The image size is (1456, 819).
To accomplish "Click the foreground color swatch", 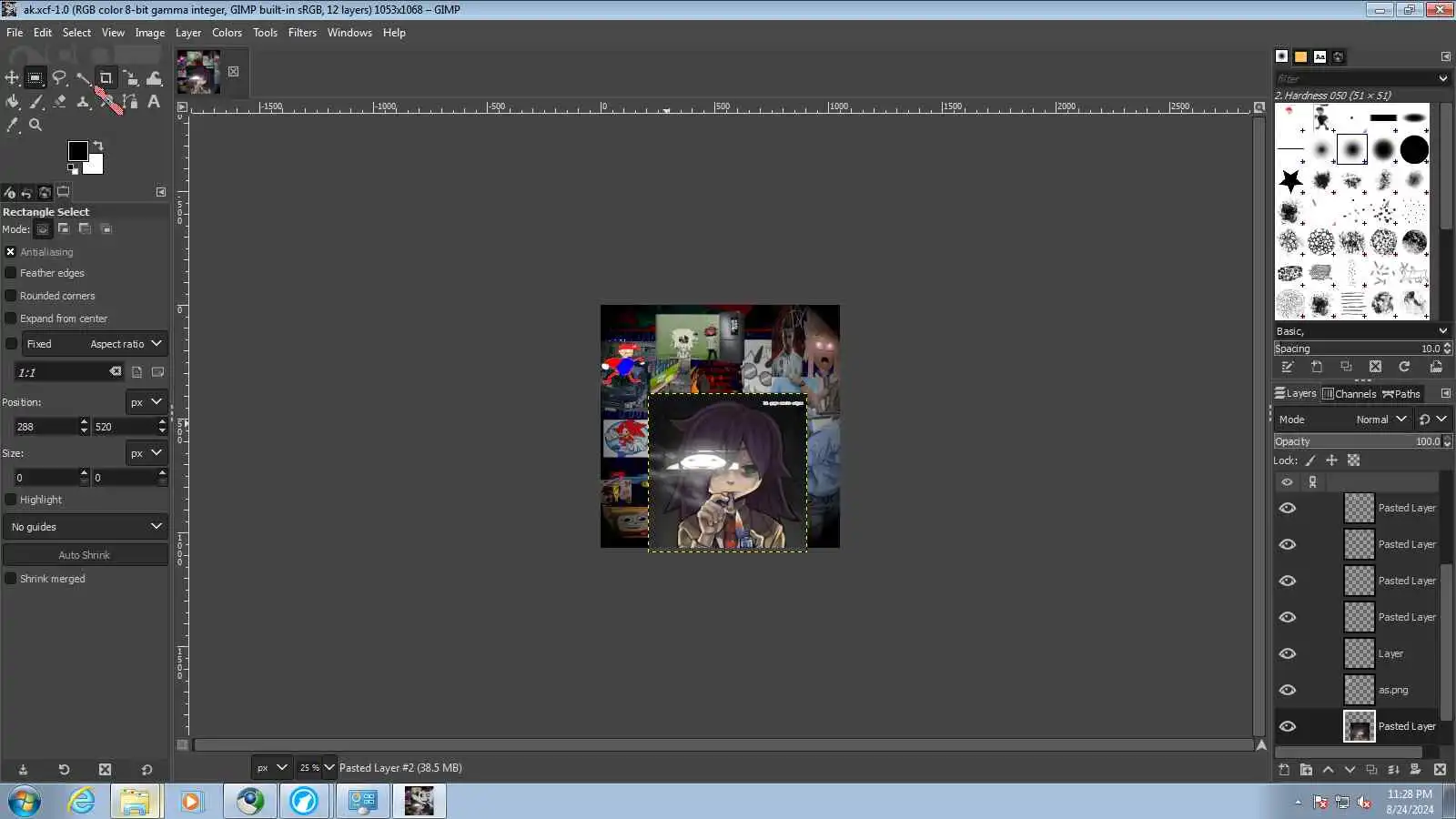I will [78, 151].
